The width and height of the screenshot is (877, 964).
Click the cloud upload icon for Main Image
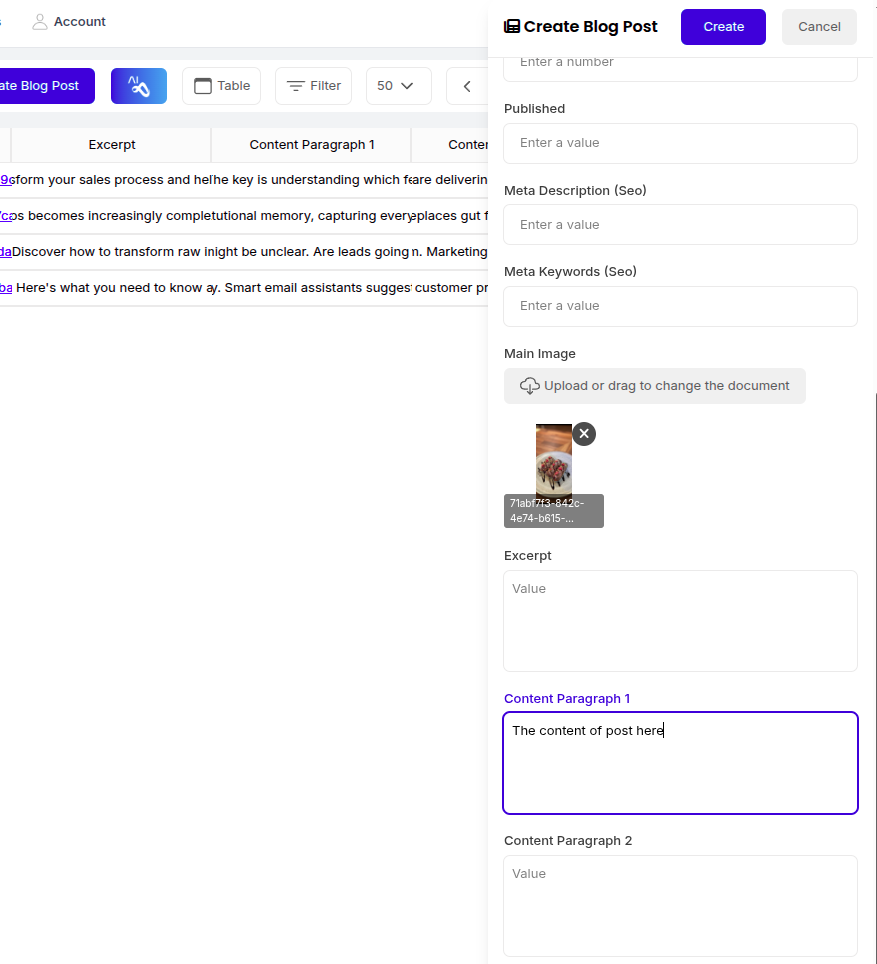530,386
